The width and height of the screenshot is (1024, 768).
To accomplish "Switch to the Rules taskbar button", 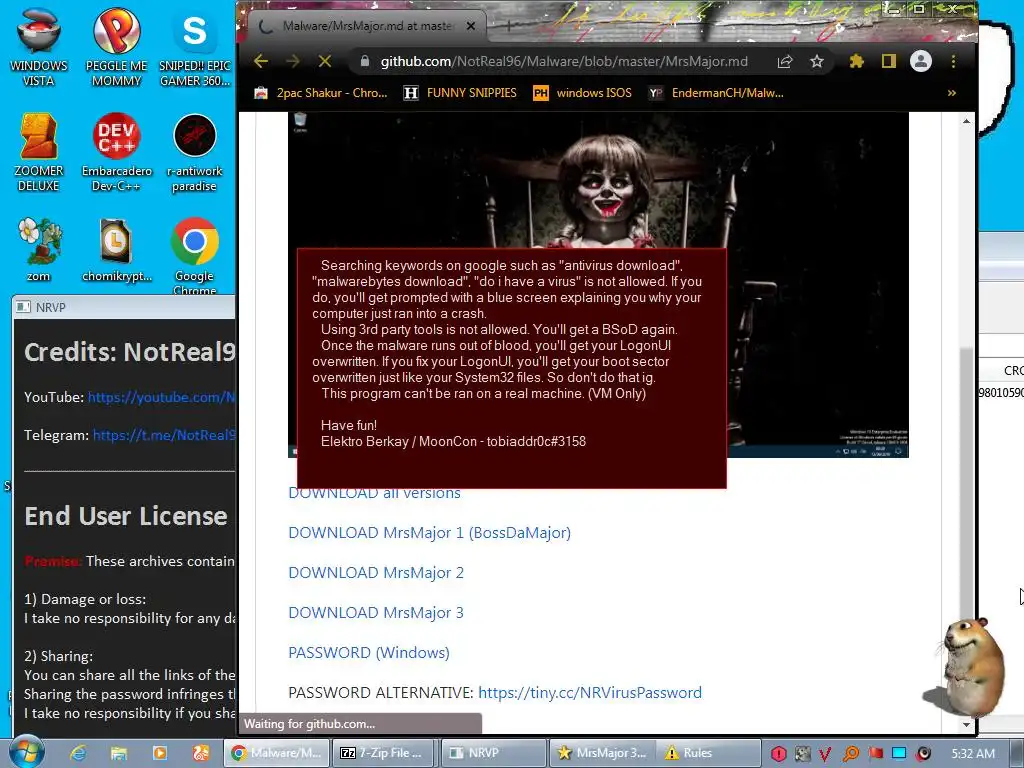I will pos(709,753).
